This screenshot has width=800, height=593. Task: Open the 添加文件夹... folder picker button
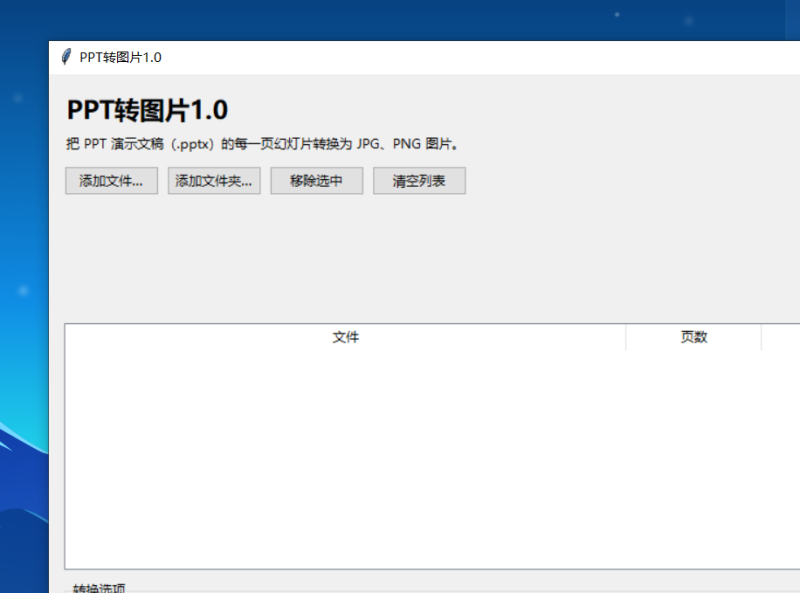(x=214, y=181)
